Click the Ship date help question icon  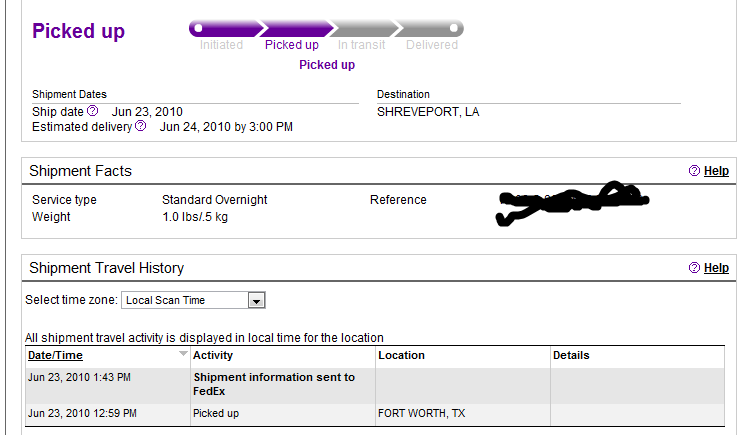pyautogui.click(x=93, y=111)
